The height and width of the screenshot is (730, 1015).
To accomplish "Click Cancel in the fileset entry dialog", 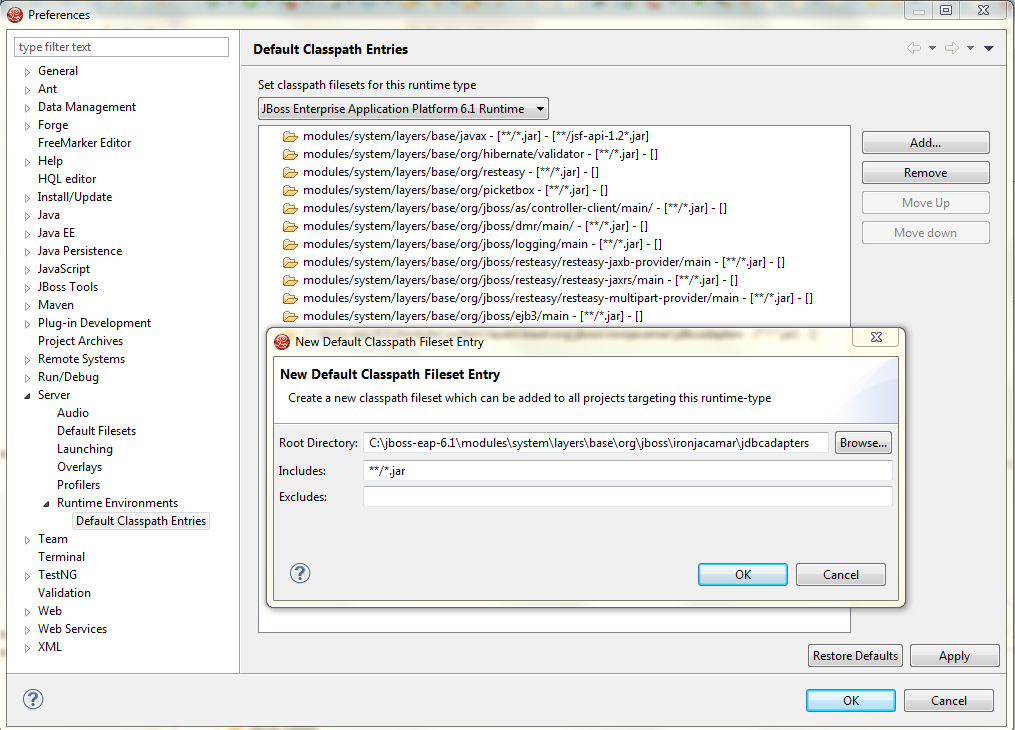I will pos(840,575).
